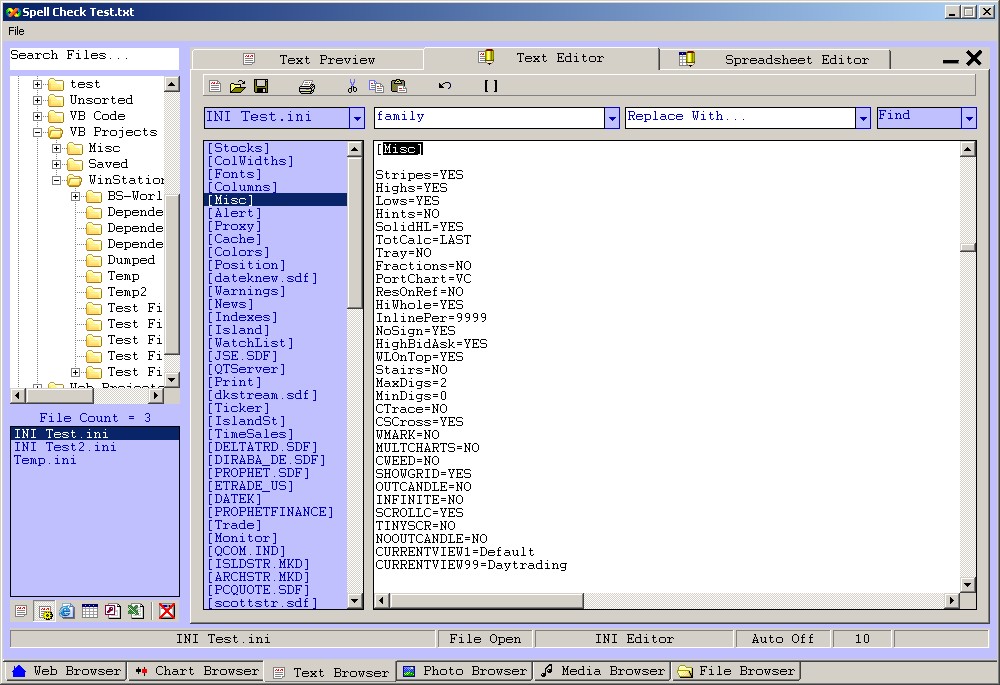Open the File Browser bottom tab
This screenshot has height=685, width=1000.
[737, 671]
